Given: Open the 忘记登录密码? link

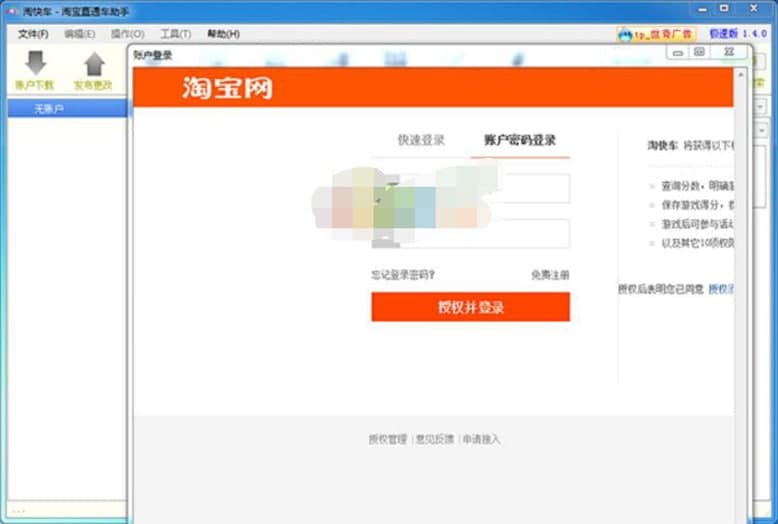Looking at the screenshot, I should pyautogui.click(x=403, y=274).
